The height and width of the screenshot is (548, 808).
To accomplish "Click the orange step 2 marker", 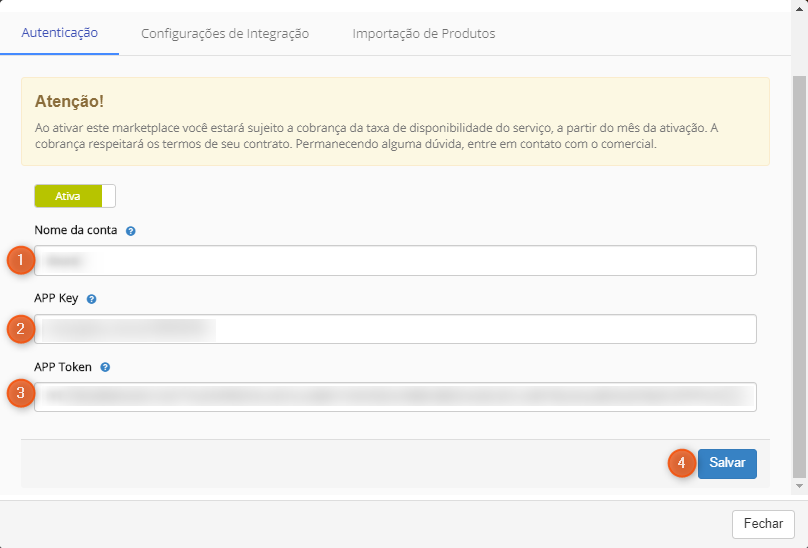I will click(20, 328).
